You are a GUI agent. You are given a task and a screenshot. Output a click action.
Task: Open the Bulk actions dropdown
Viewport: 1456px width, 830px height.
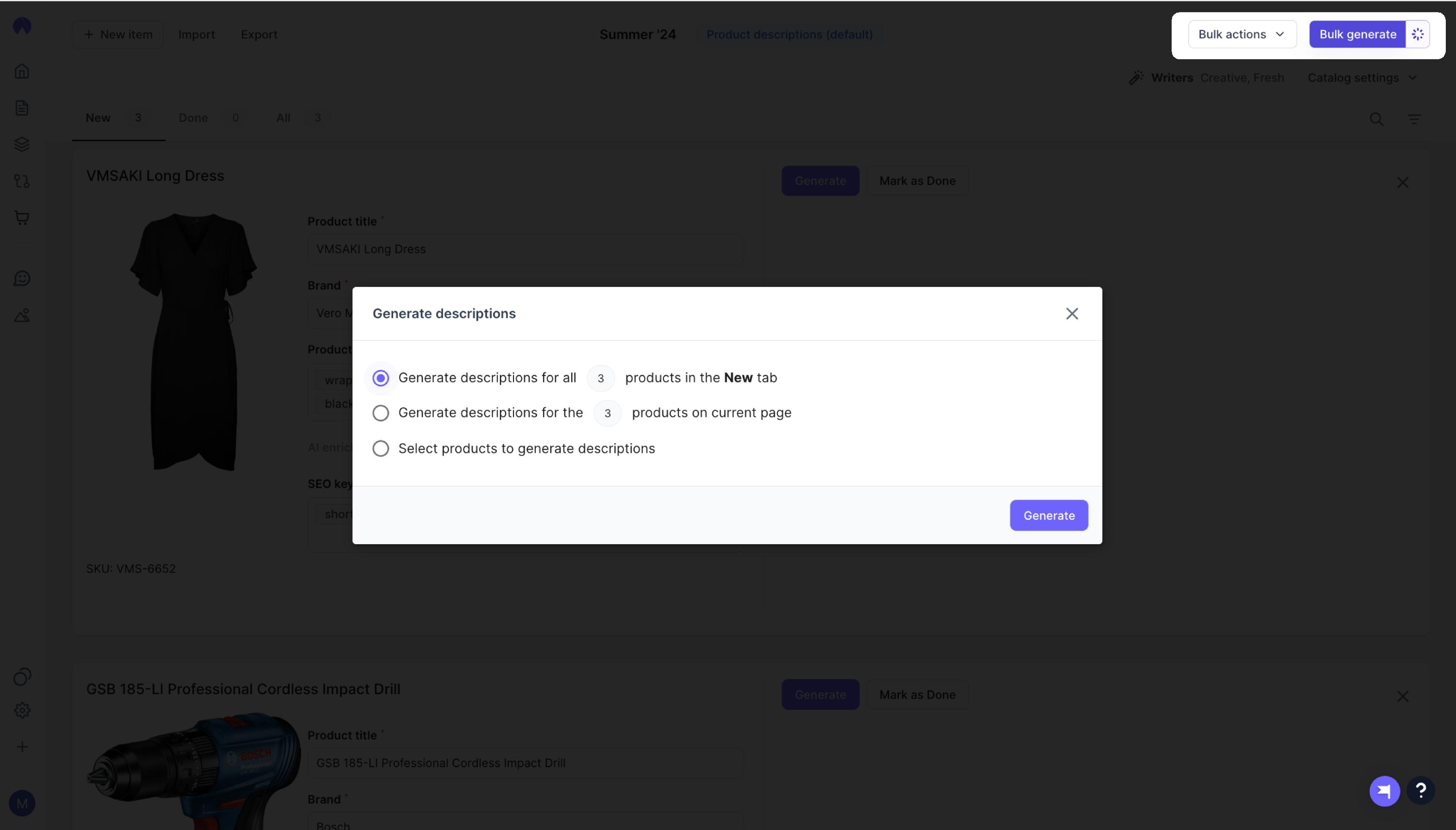(1242, 34)
